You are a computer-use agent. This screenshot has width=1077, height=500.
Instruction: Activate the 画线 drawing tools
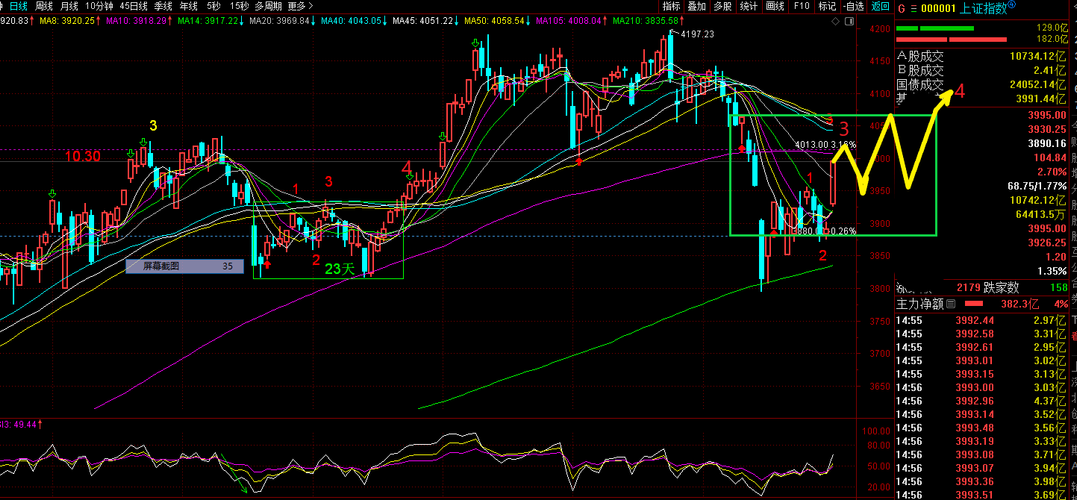pos(775,6)
